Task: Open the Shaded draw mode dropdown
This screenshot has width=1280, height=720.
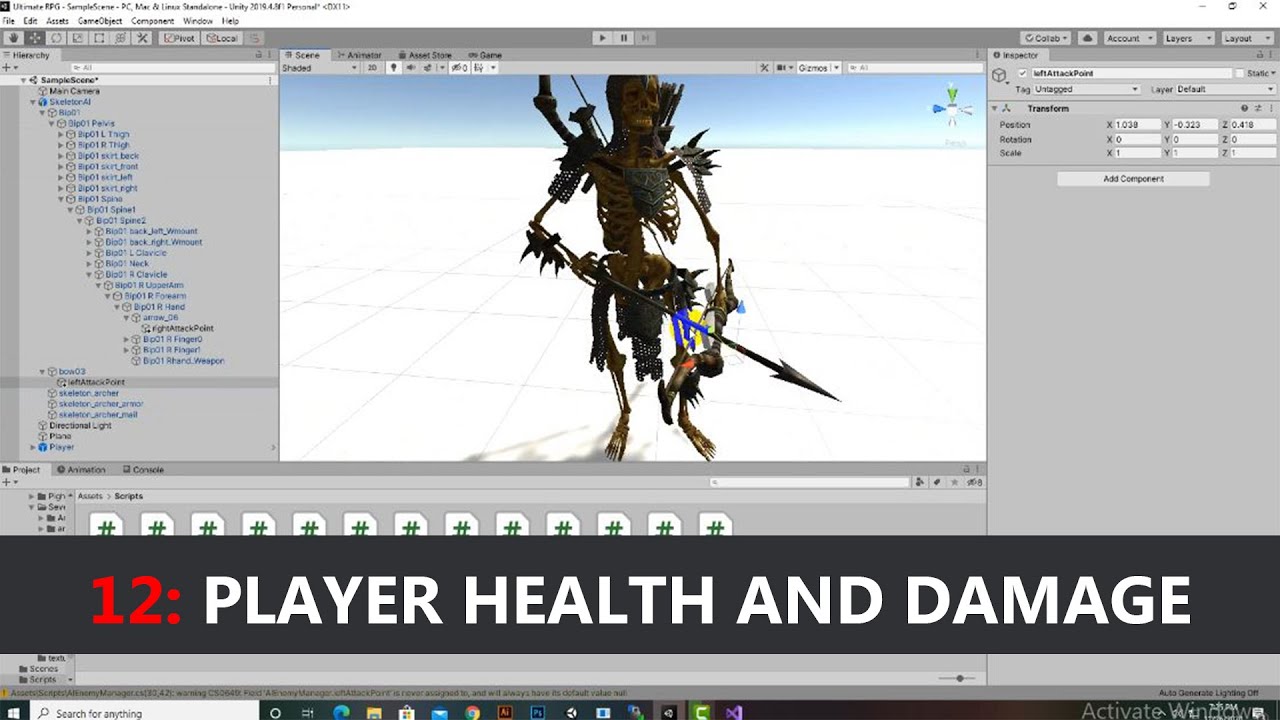Action: click(x=319, y=68)
